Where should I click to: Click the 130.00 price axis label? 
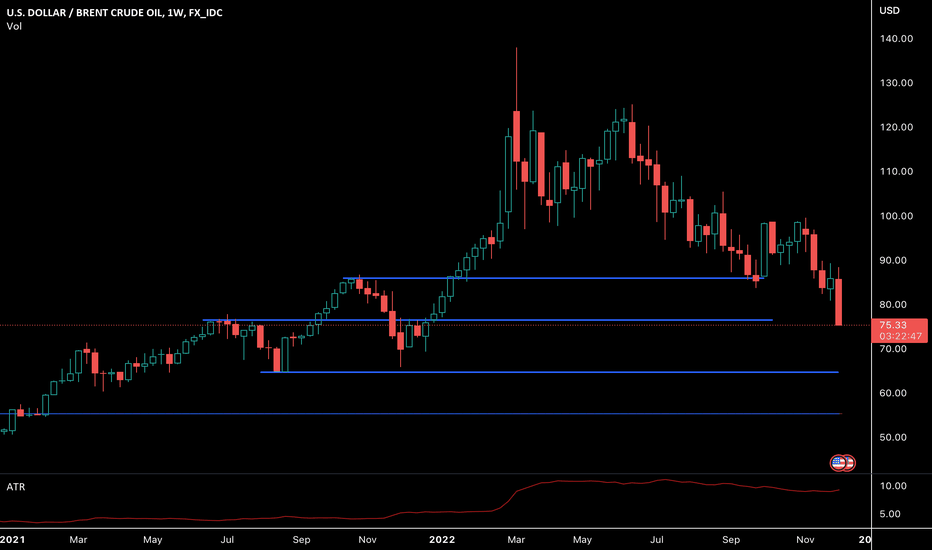pos(896,83)
